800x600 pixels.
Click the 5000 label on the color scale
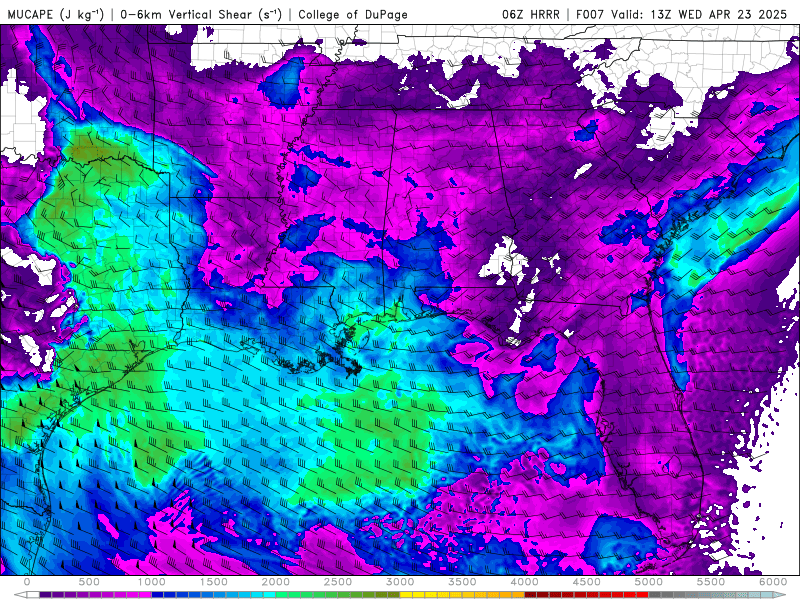pos(649,582)
